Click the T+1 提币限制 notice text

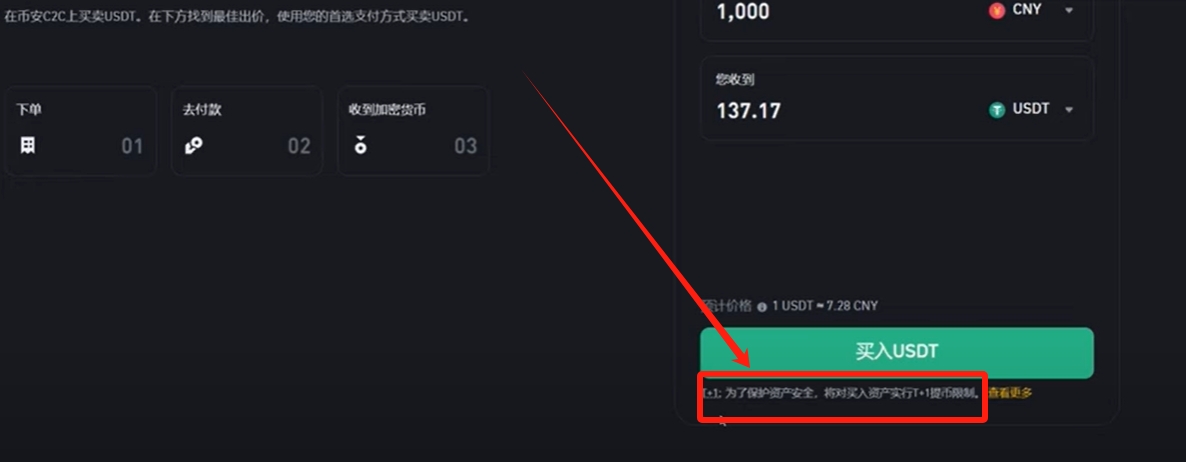tap(842, 393)
